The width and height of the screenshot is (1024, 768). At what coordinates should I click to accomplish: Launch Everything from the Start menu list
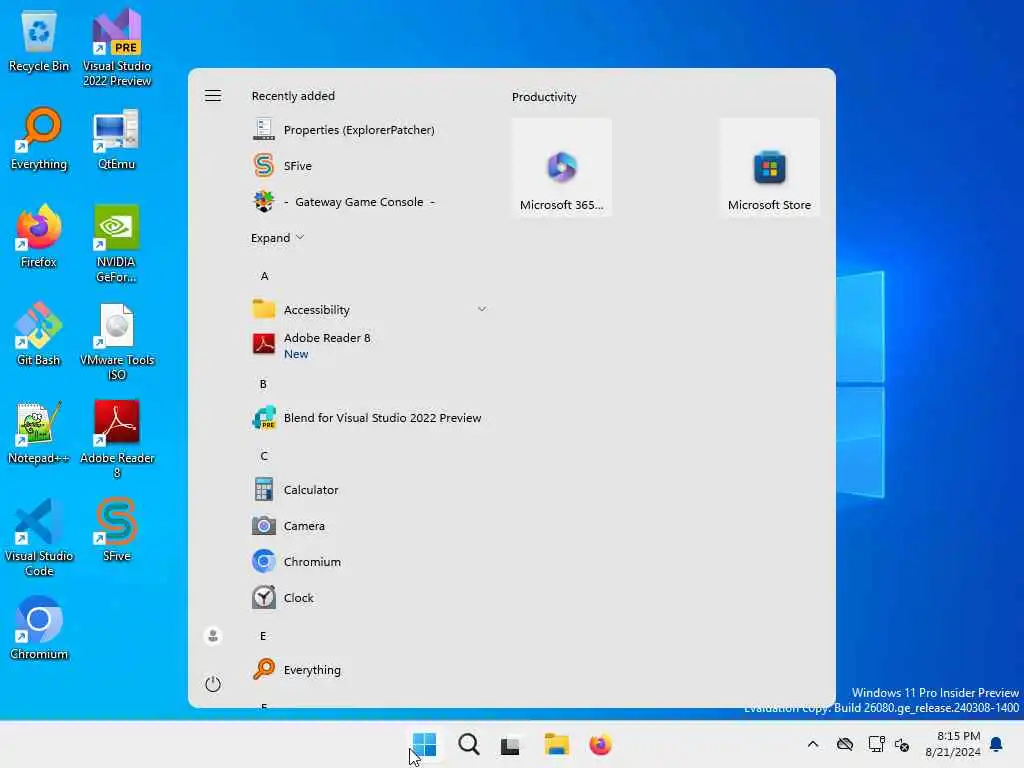coord(370,669)
